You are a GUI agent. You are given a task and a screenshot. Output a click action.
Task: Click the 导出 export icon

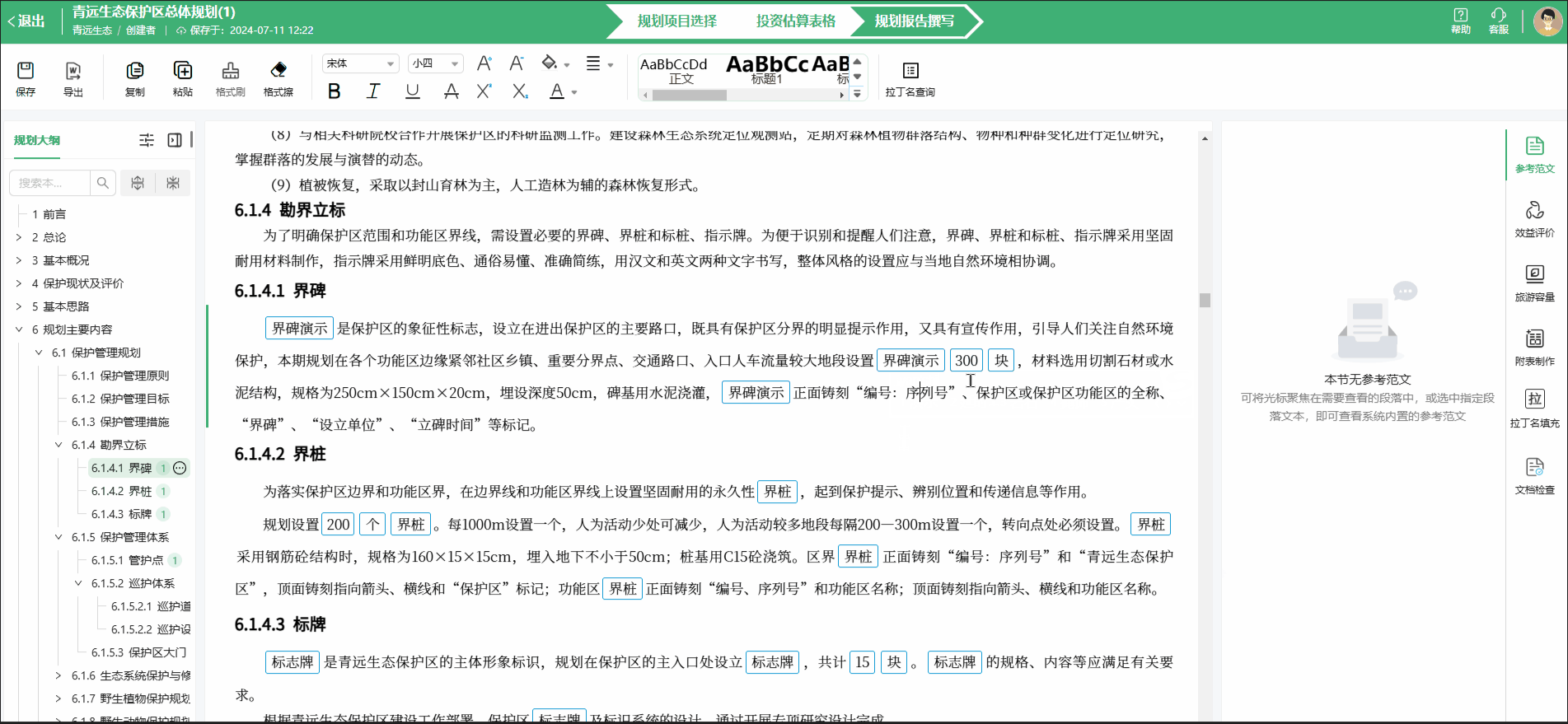point(73,71)
